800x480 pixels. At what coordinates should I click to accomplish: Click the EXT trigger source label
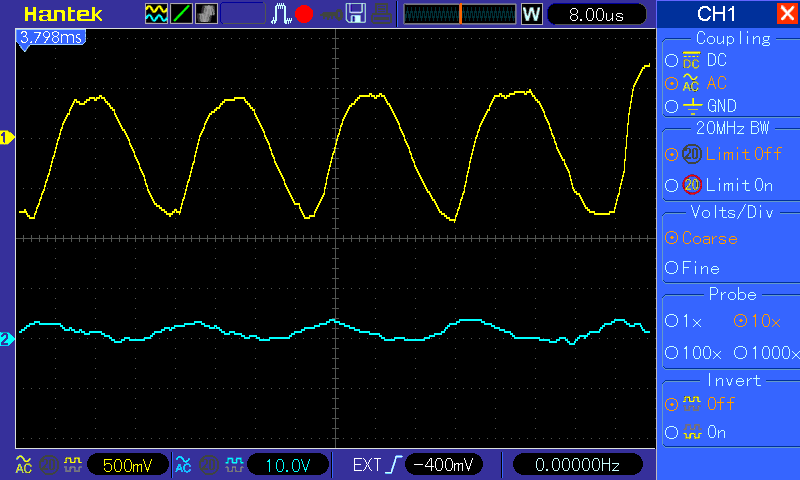(366, 465)
